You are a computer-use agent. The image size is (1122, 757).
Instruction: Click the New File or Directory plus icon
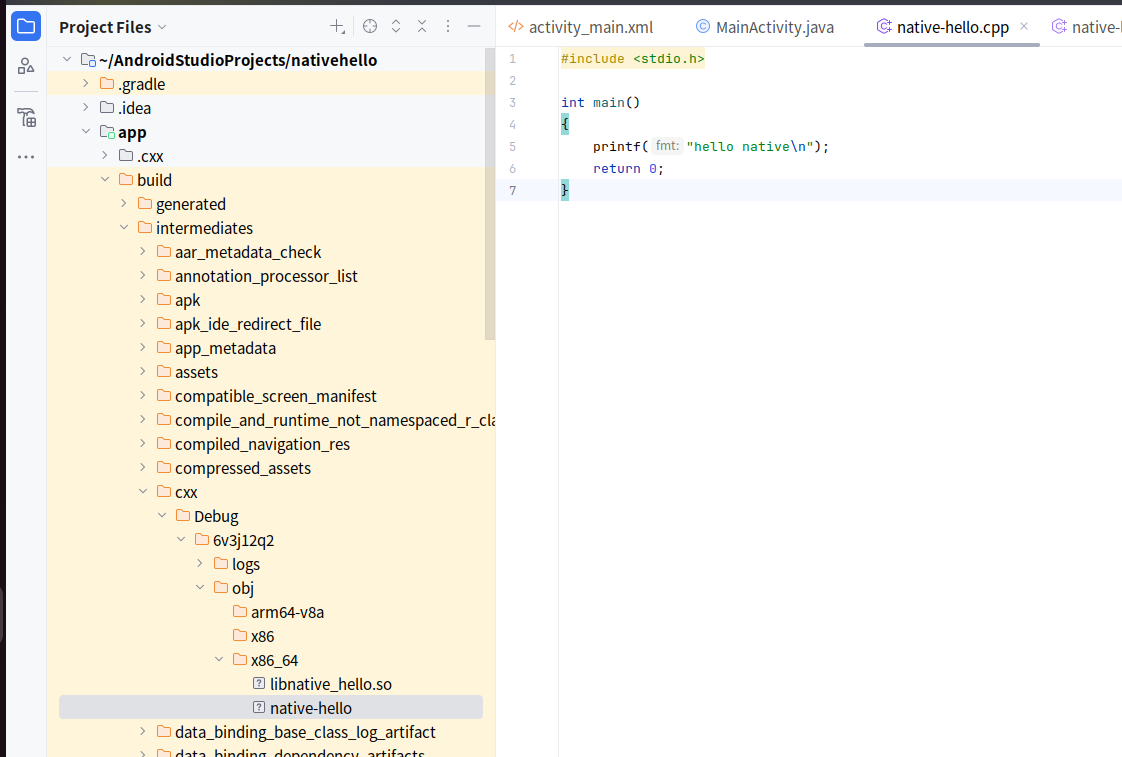tap(337, 26)
